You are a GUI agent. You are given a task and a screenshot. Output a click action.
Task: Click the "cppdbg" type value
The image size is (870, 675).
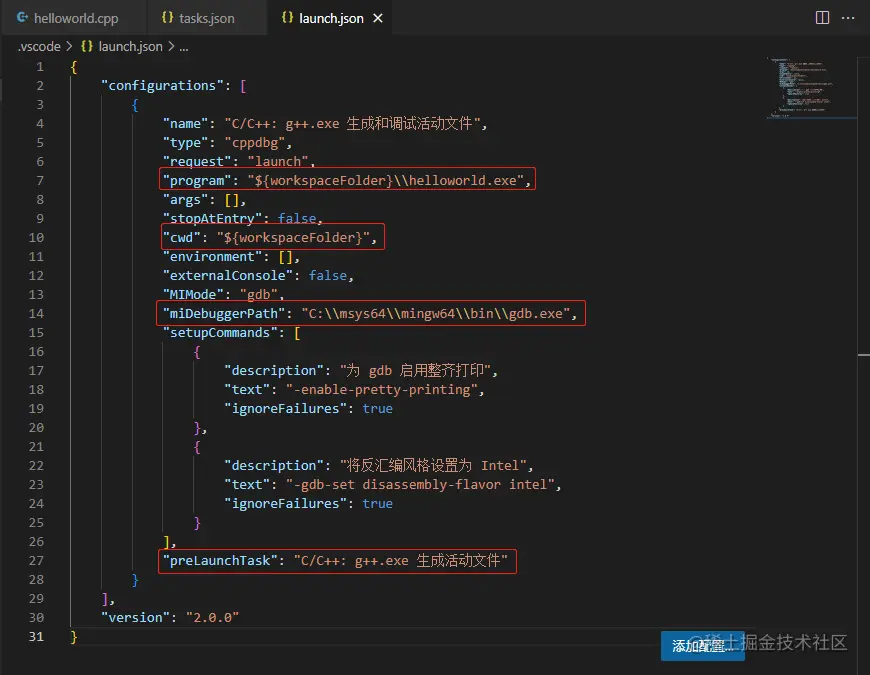tap(255, 143)
